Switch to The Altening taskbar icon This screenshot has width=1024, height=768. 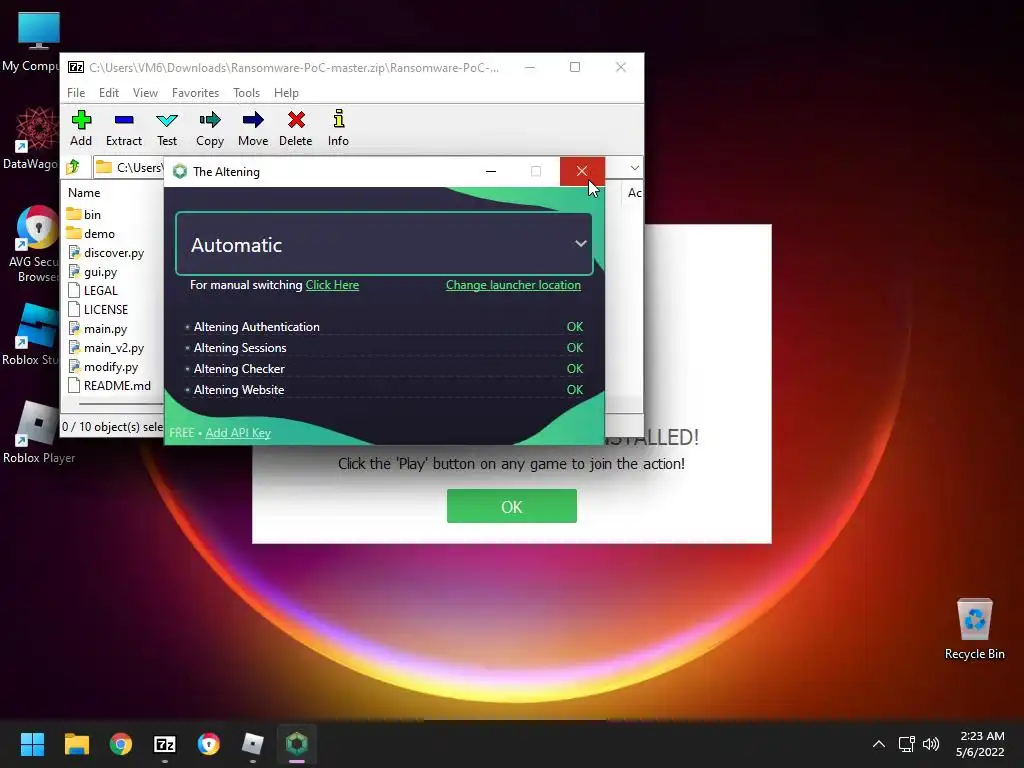(296, 744)
